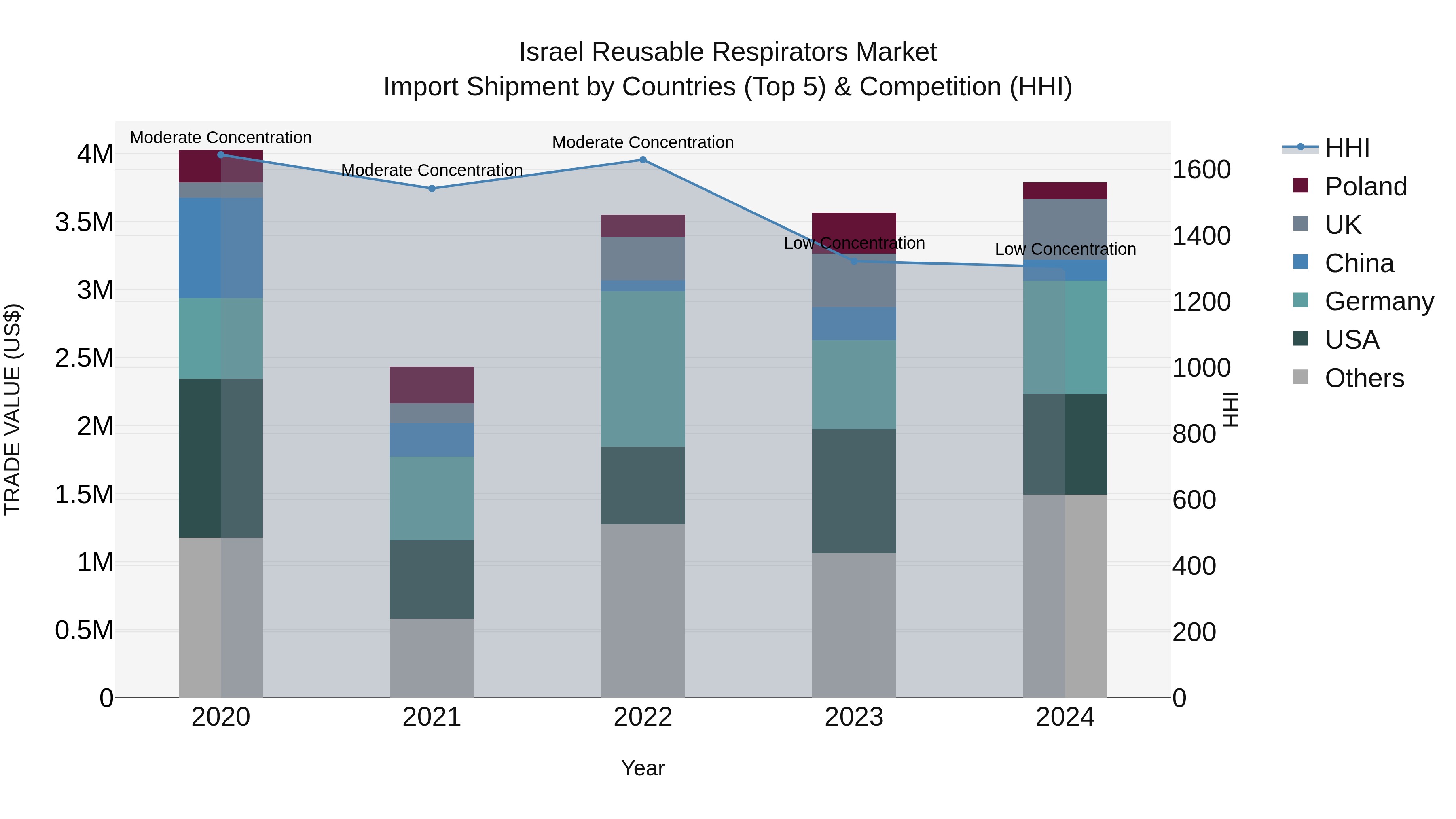The height and width of the screenshot is (819, 1456).
Task: Click the 3.5M left axis tick
Action: pos(84,222)
